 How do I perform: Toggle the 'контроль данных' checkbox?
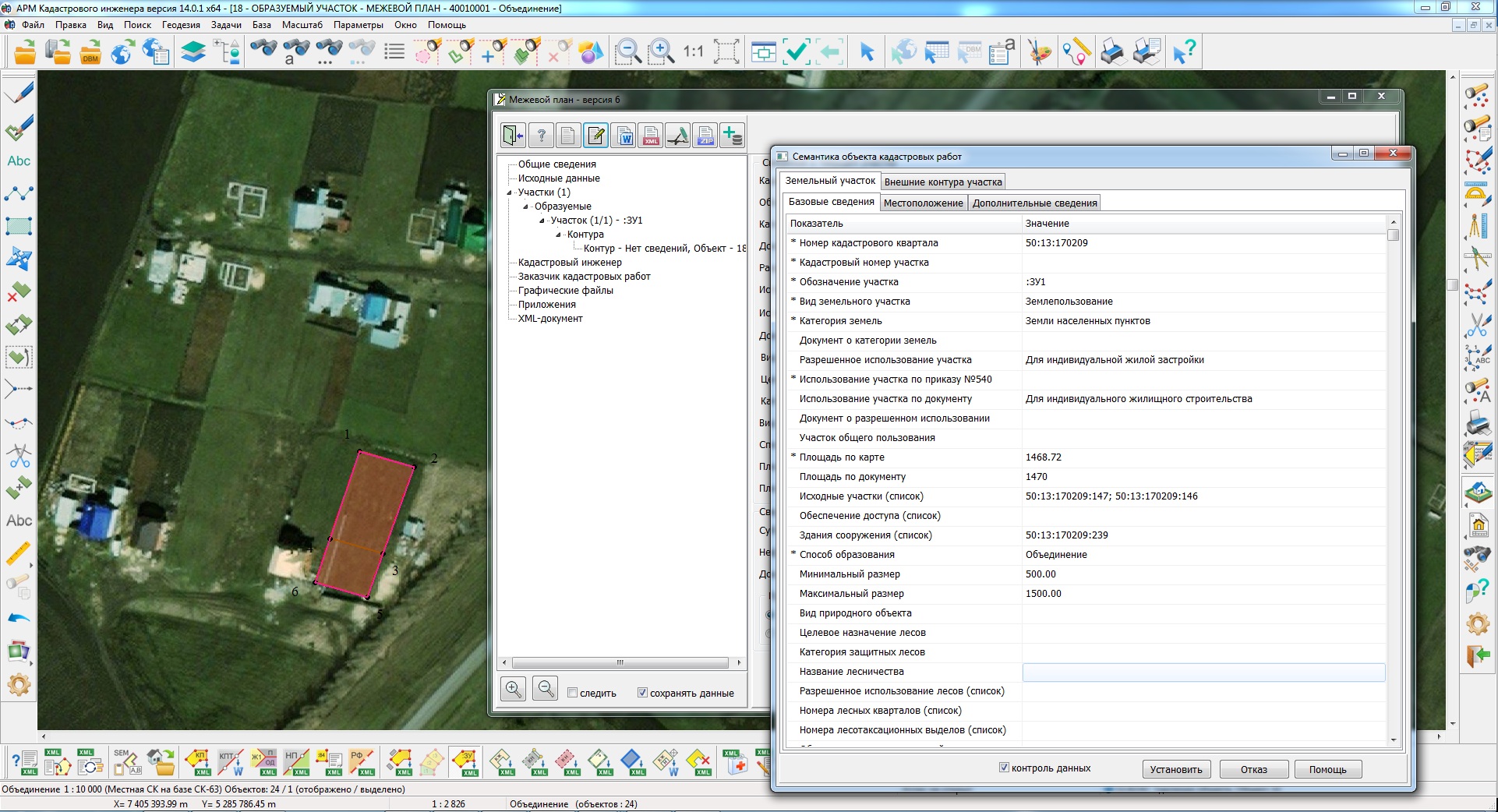pos(1004,768)
